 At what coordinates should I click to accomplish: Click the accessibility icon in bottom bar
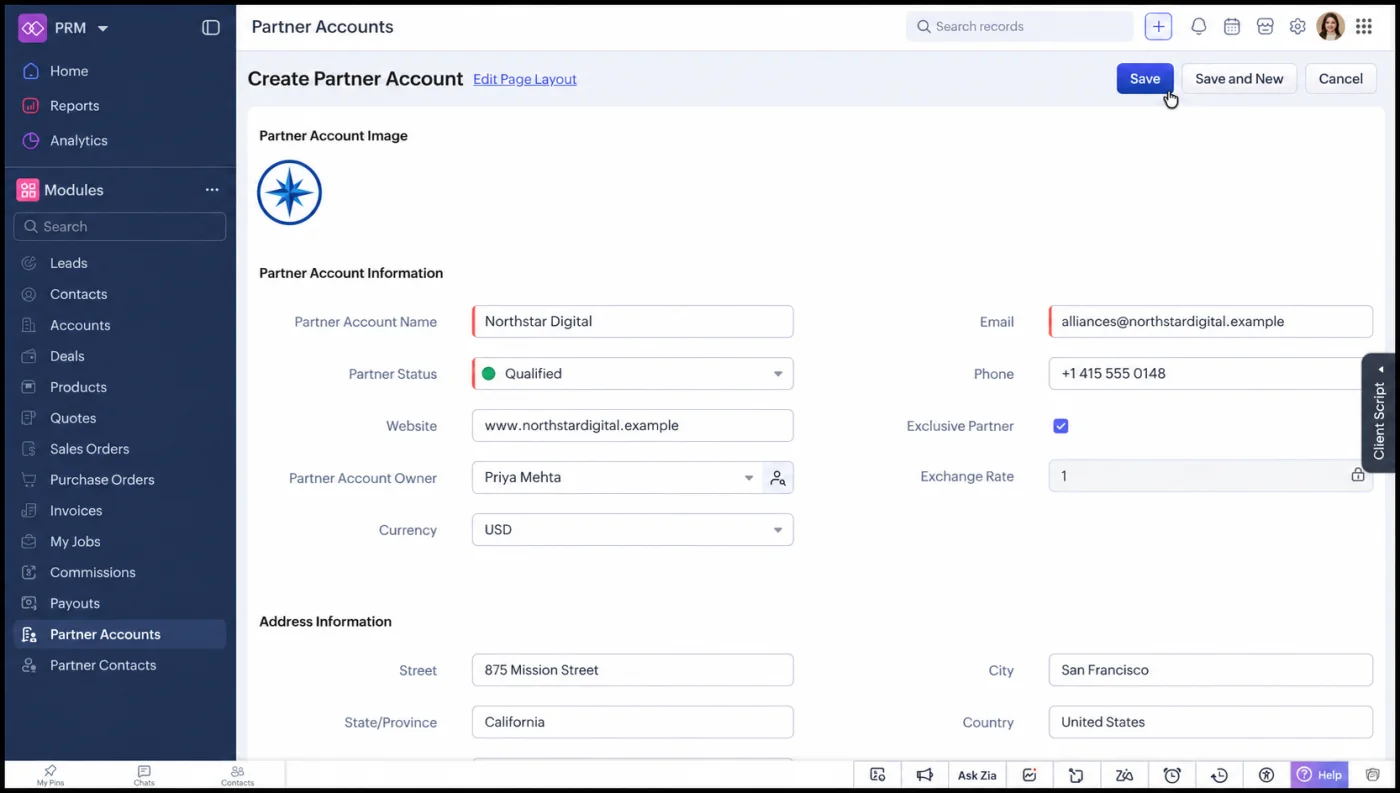point(1266,775)
